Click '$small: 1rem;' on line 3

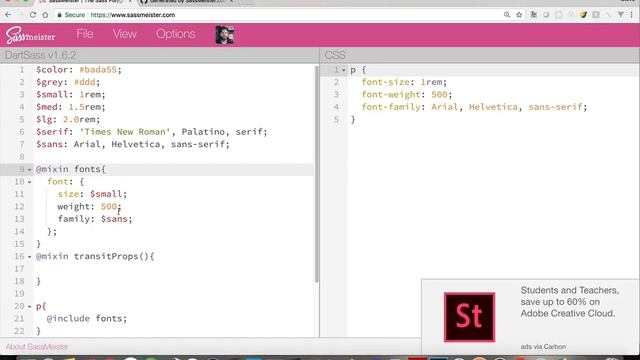pos(71,95)
